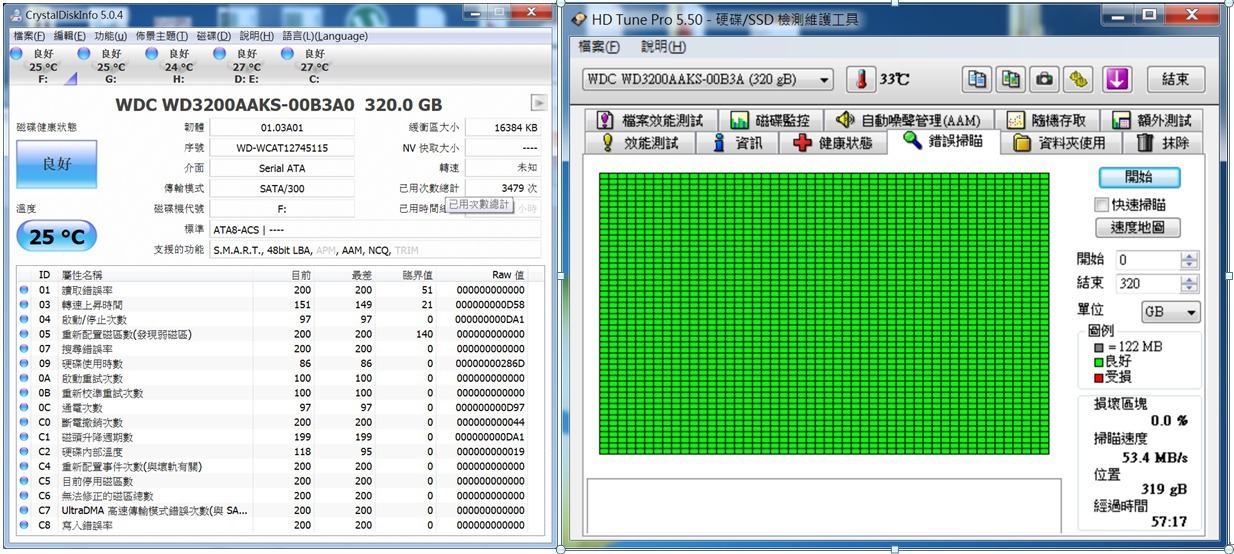Open 編輯 menu in CrystalDiskInfo
Image resolution: width=1234 pixels, height=554 pixels.
pyautogui.click(x=70, y=36)
